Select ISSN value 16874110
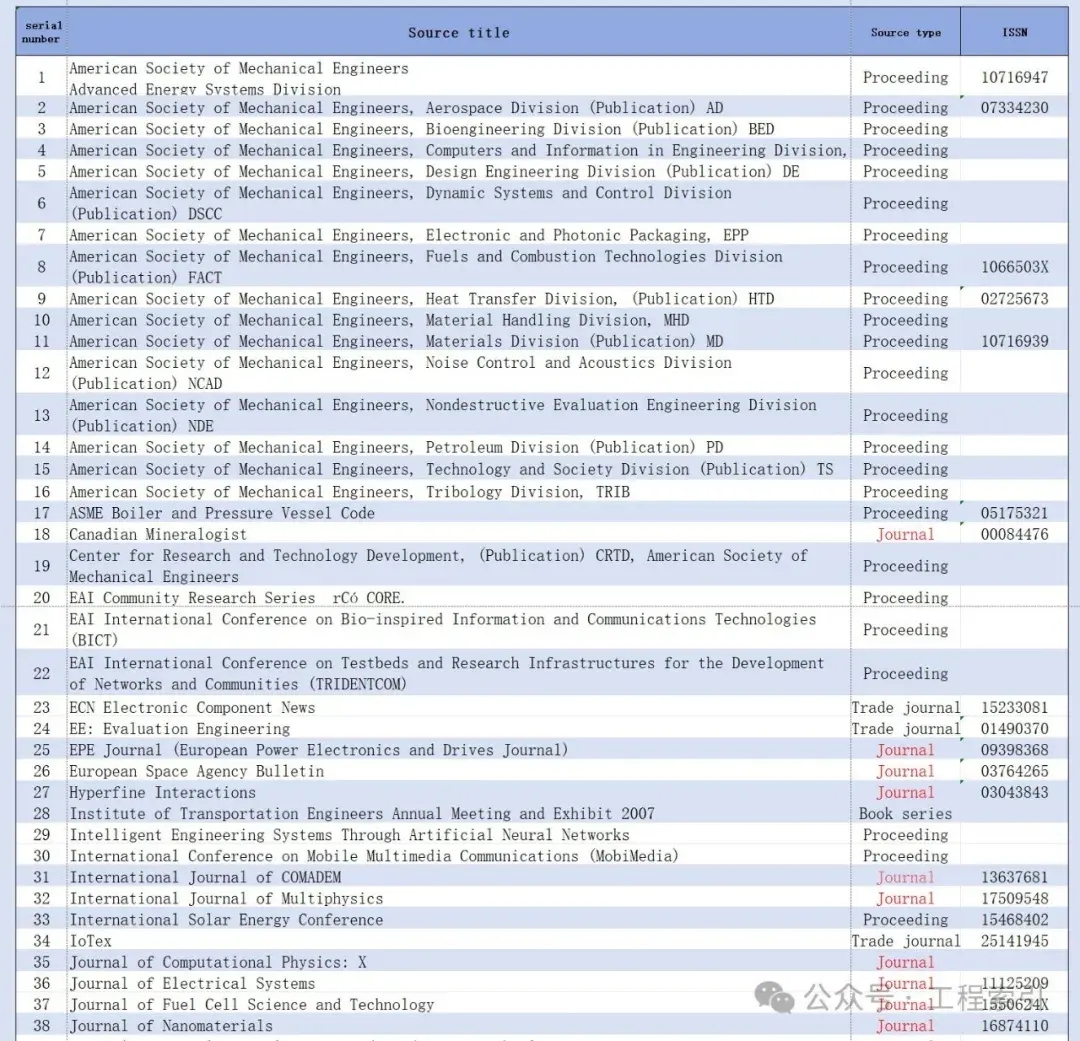The width and height of the screenshot is (1080, 1041). (x=1014, y=1026)
